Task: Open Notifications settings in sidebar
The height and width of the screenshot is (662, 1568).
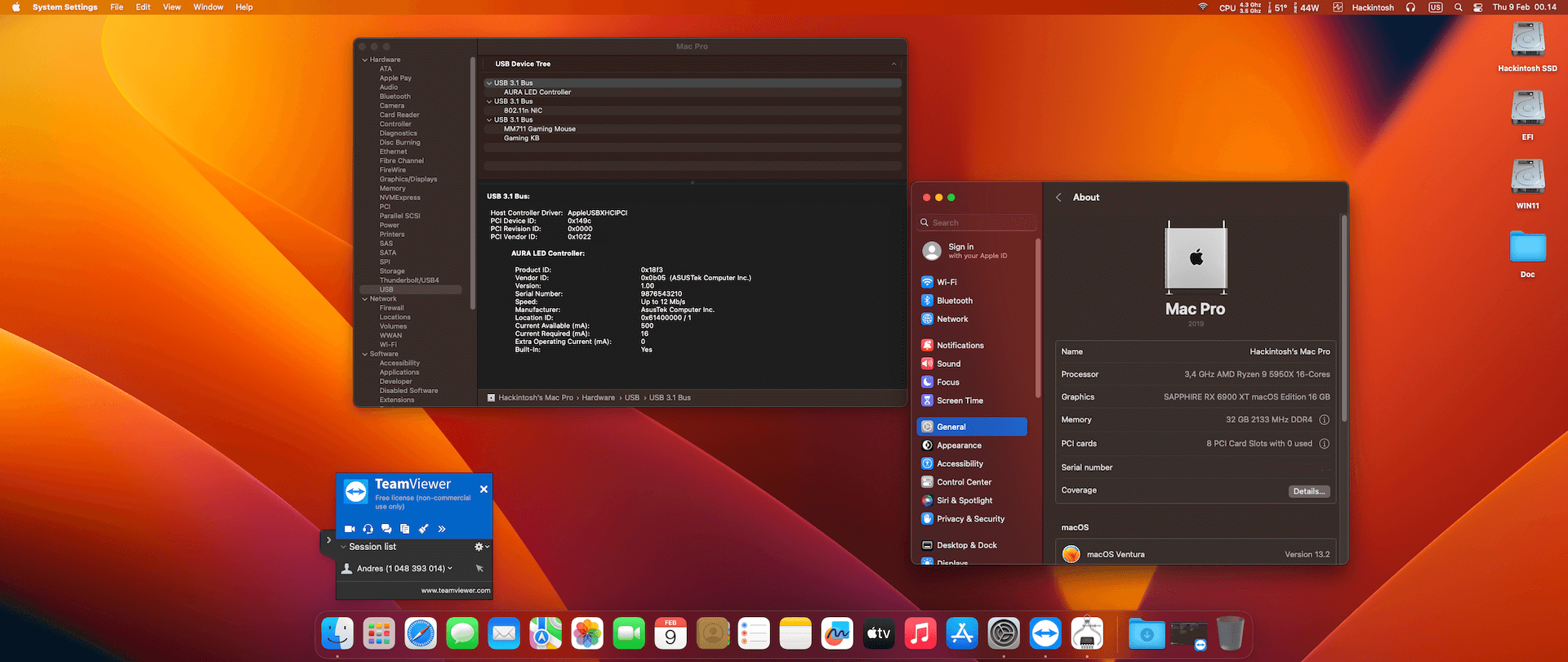Action: [x=972, y=345]
